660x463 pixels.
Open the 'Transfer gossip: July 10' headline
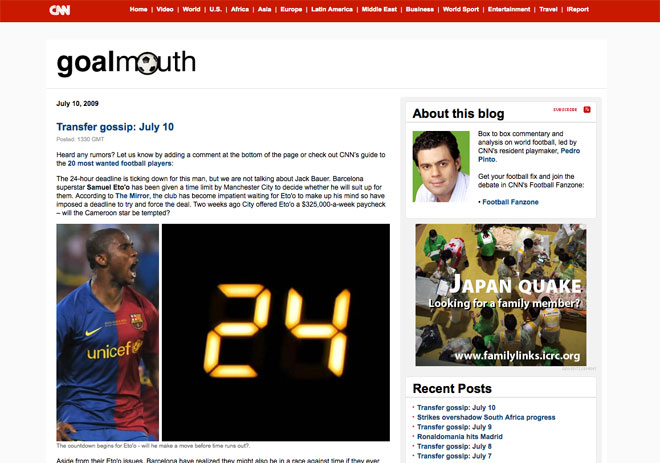click(115, 127)
